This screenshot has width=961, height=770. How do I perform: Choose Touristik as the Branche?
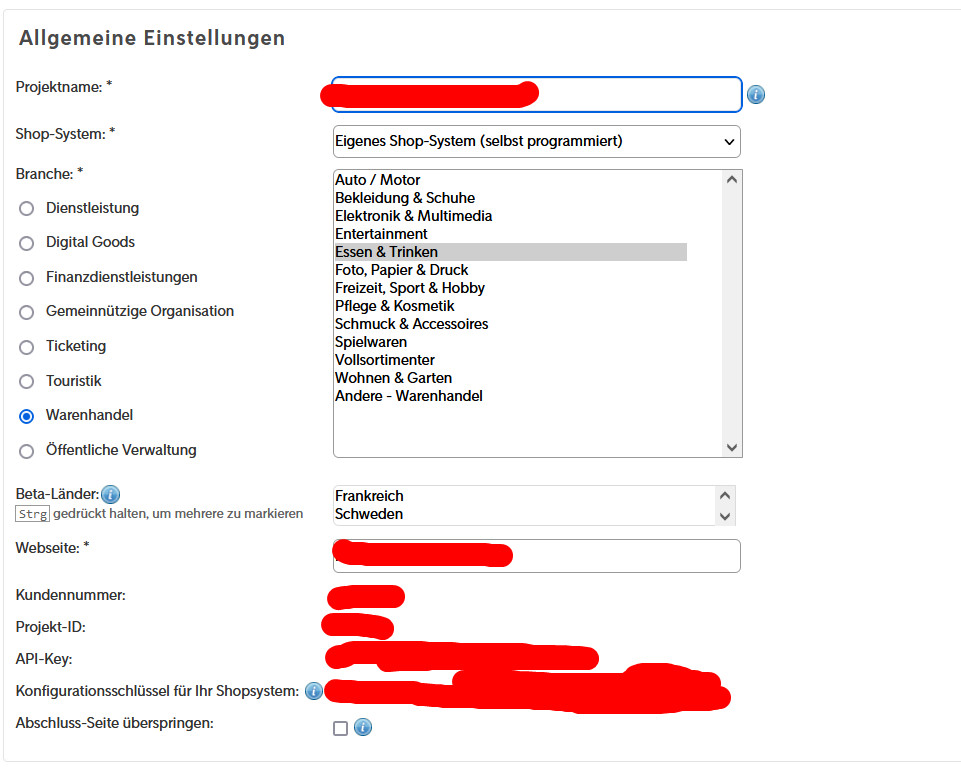point(27,382)
